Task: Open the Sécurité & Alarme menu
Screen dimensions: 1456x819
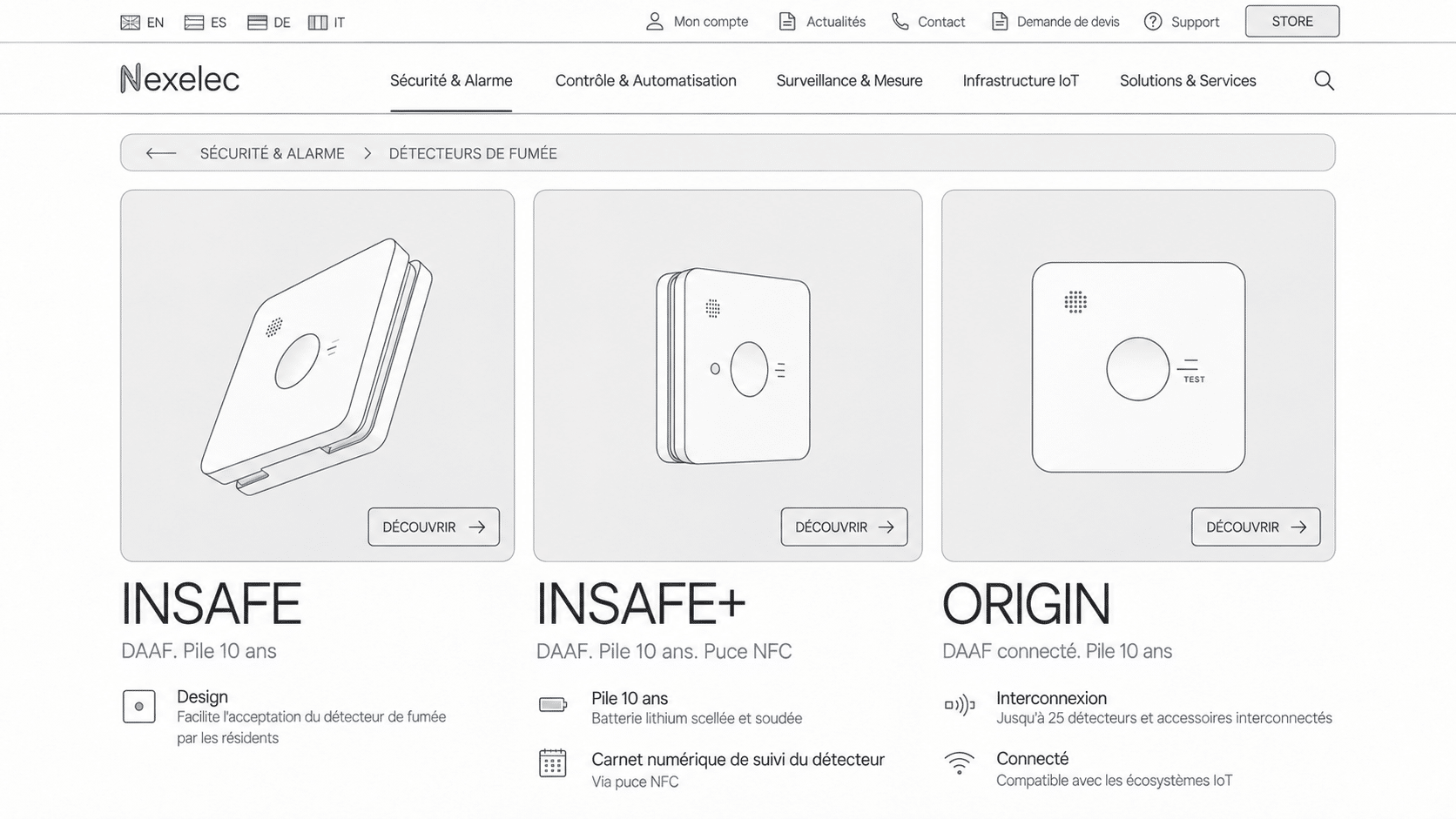Action: click(x=451, y=81)
